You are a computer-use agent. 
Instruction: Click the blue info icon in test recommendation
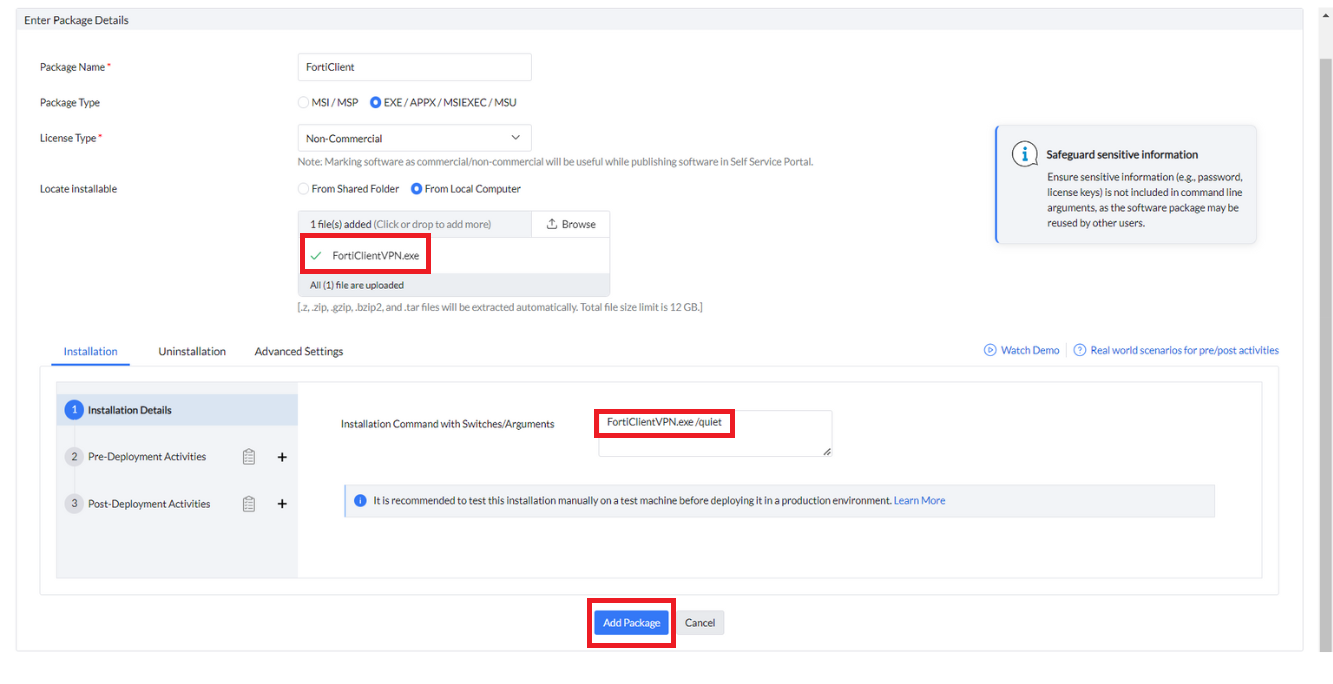[x=360, y=500]
